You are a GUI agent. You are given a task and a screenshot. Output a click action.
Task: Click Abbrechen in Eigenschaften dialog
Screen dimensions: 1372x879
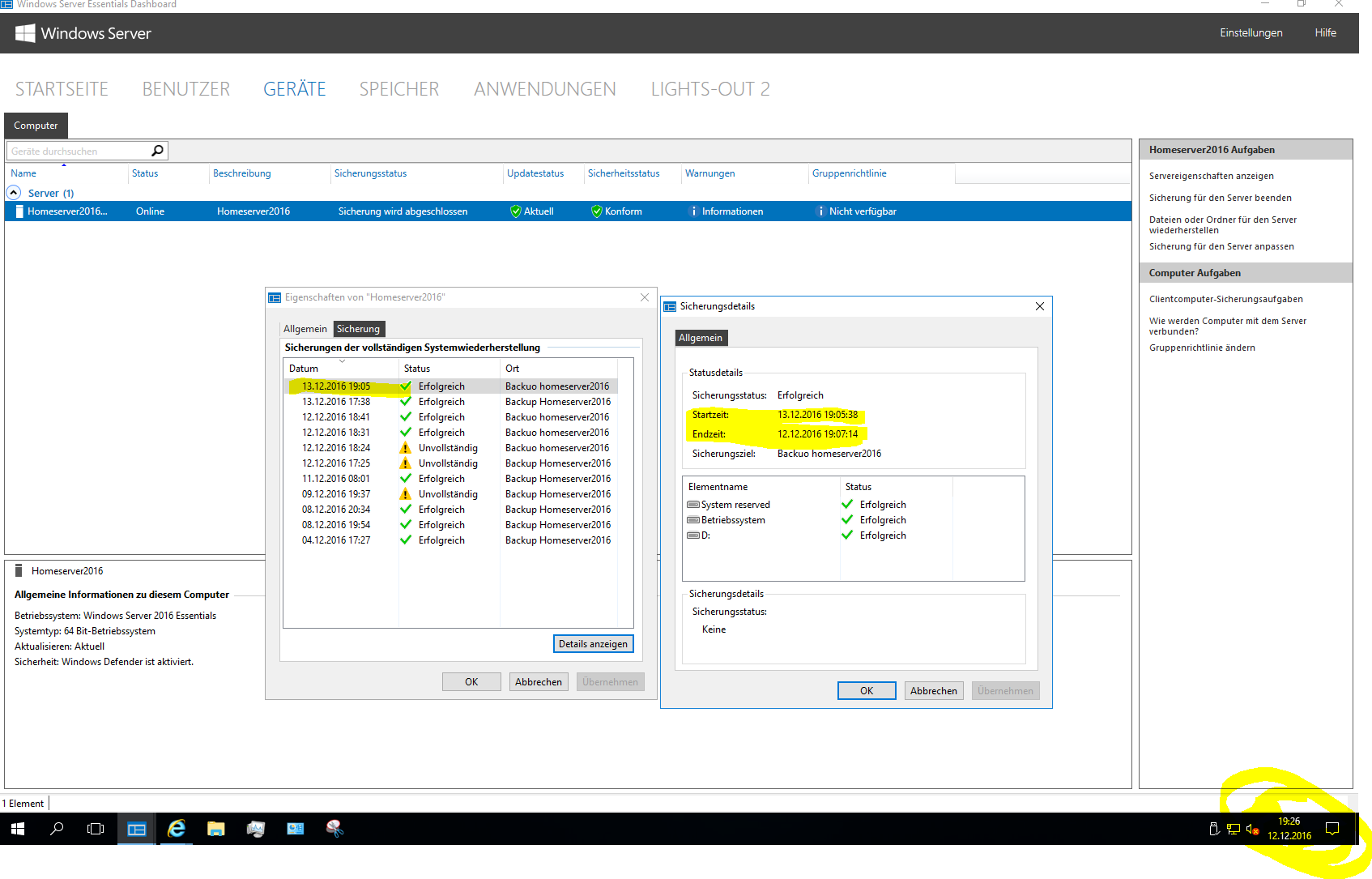pyautogui.click(x=539, y=682)
